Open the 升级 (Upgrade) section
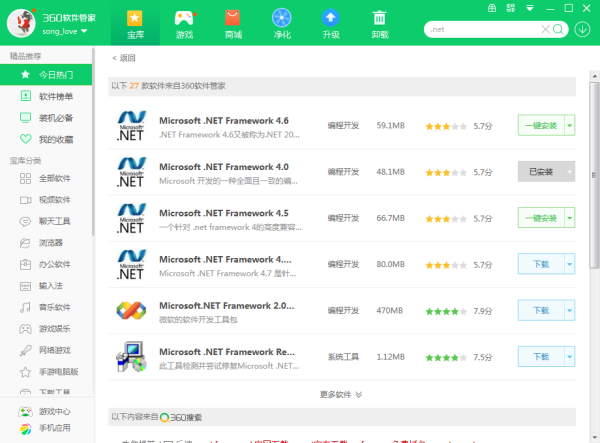600x443 pixels. [x=331, y=23]
